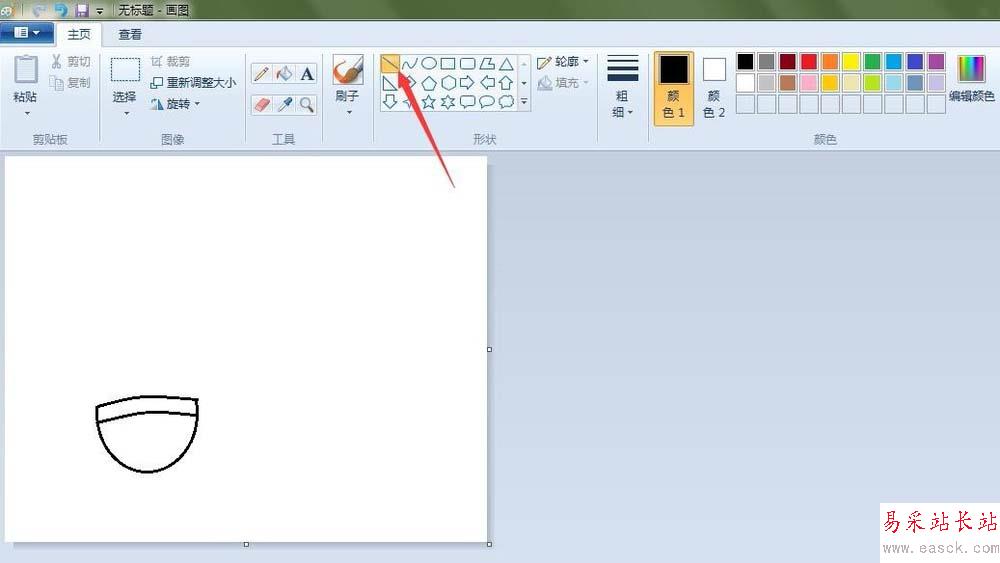Select the Magnifier tool
Viewport: 1000px width, 563px height.
307,105
